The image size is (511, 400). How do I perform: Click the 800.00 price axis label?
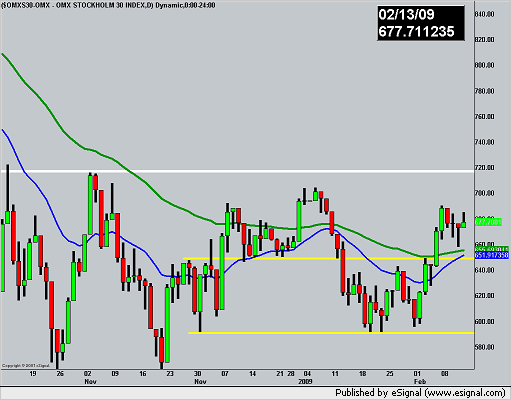click(484, 65)
